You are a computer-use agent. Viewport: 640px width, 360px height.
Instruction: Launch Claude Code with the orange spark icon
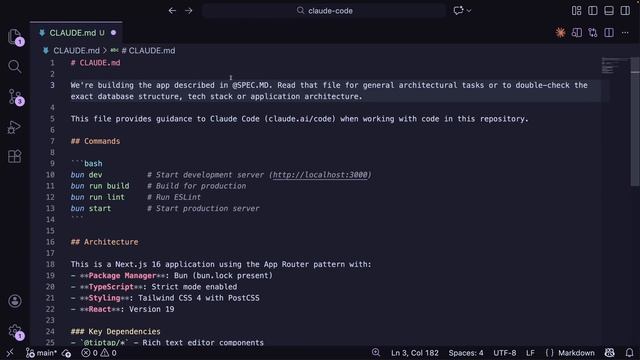pyautogui.click(x=560, y=33)
